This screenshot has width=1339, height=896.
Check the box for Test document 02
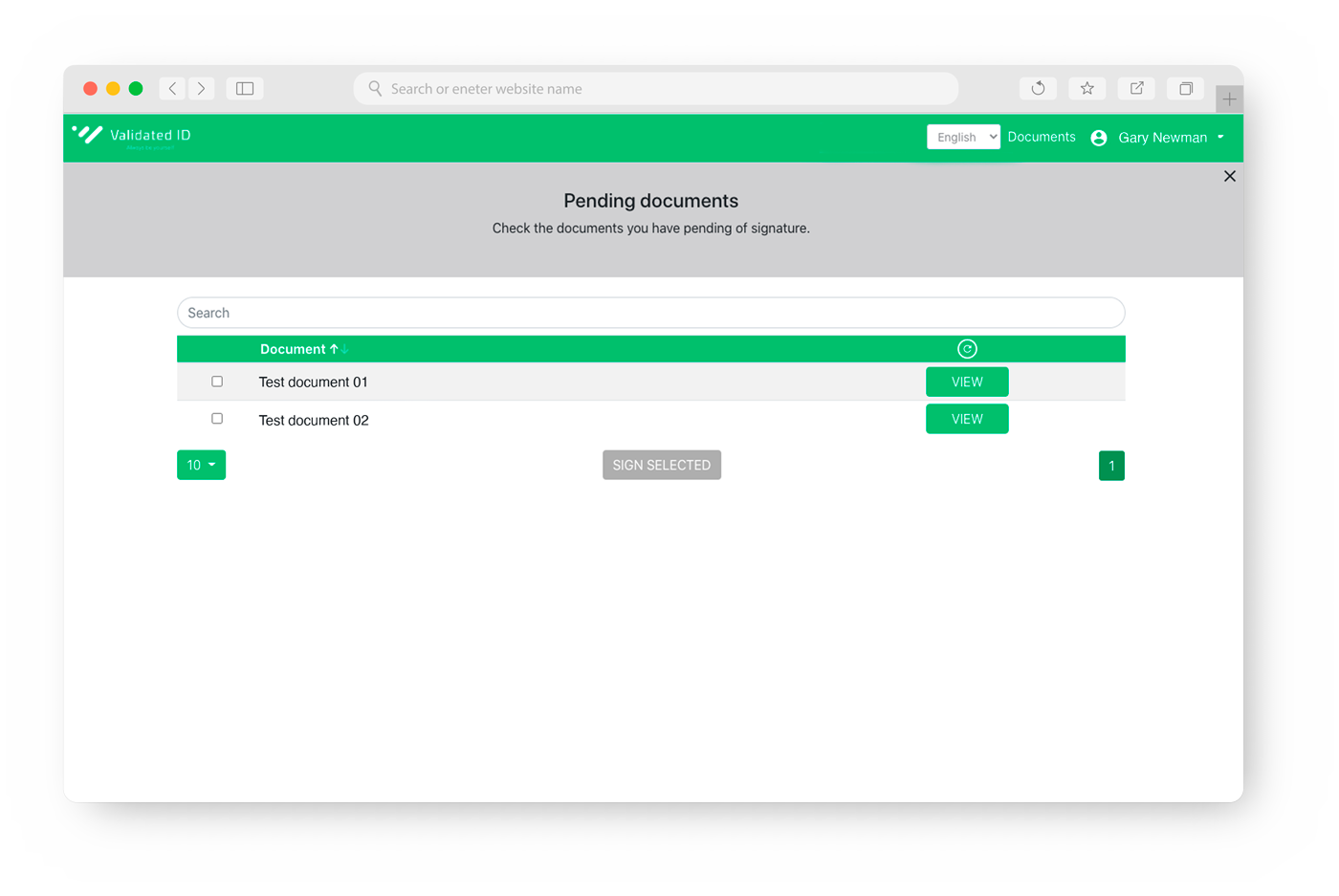[x=217, y=418]
